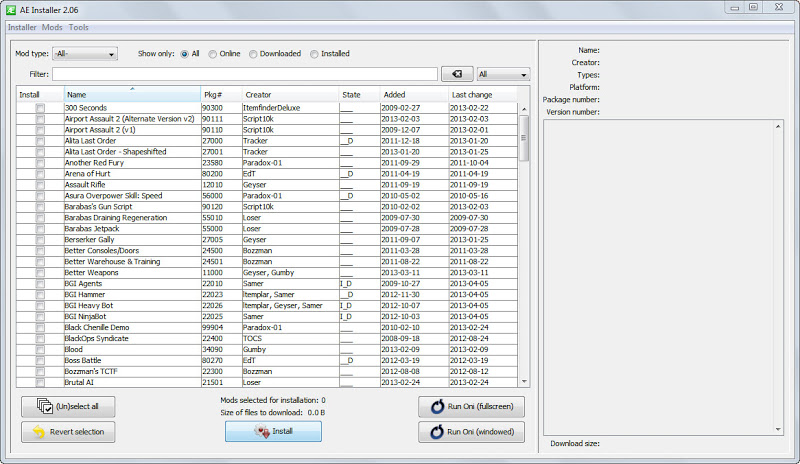Click the (Un)select all button
Screen dimensions: 800x464
(68, 406)
